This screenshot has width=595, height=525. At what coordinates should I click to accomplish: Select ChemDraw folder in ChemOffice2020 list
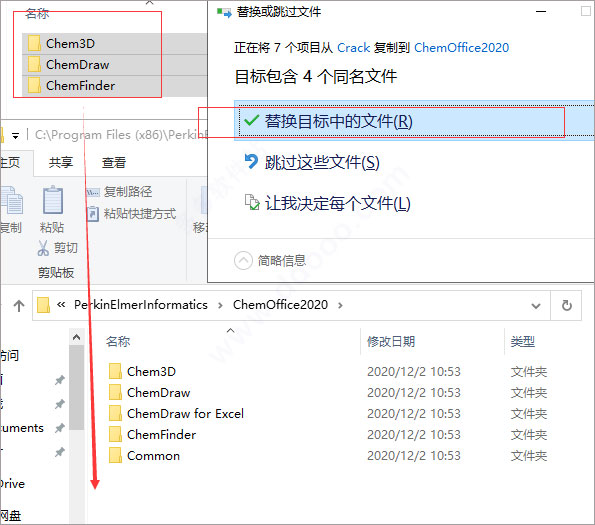(158, 393)
